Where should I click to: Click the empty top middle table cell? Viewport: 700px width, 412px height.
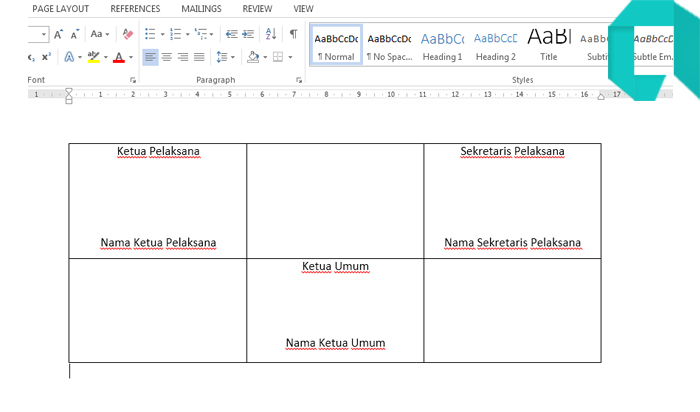tap(335, 201)
